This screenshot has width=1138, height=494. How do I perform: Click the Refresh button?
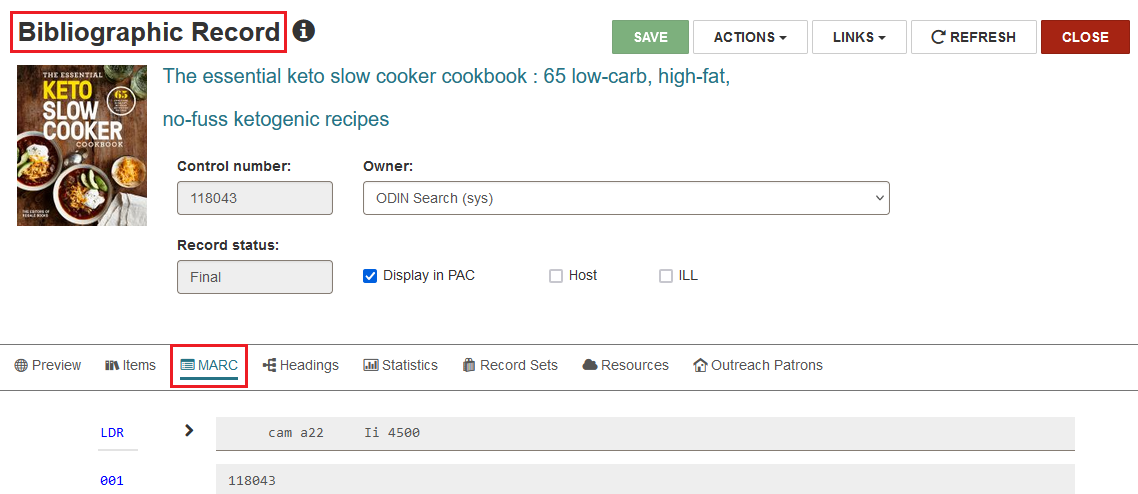(973, 37)
